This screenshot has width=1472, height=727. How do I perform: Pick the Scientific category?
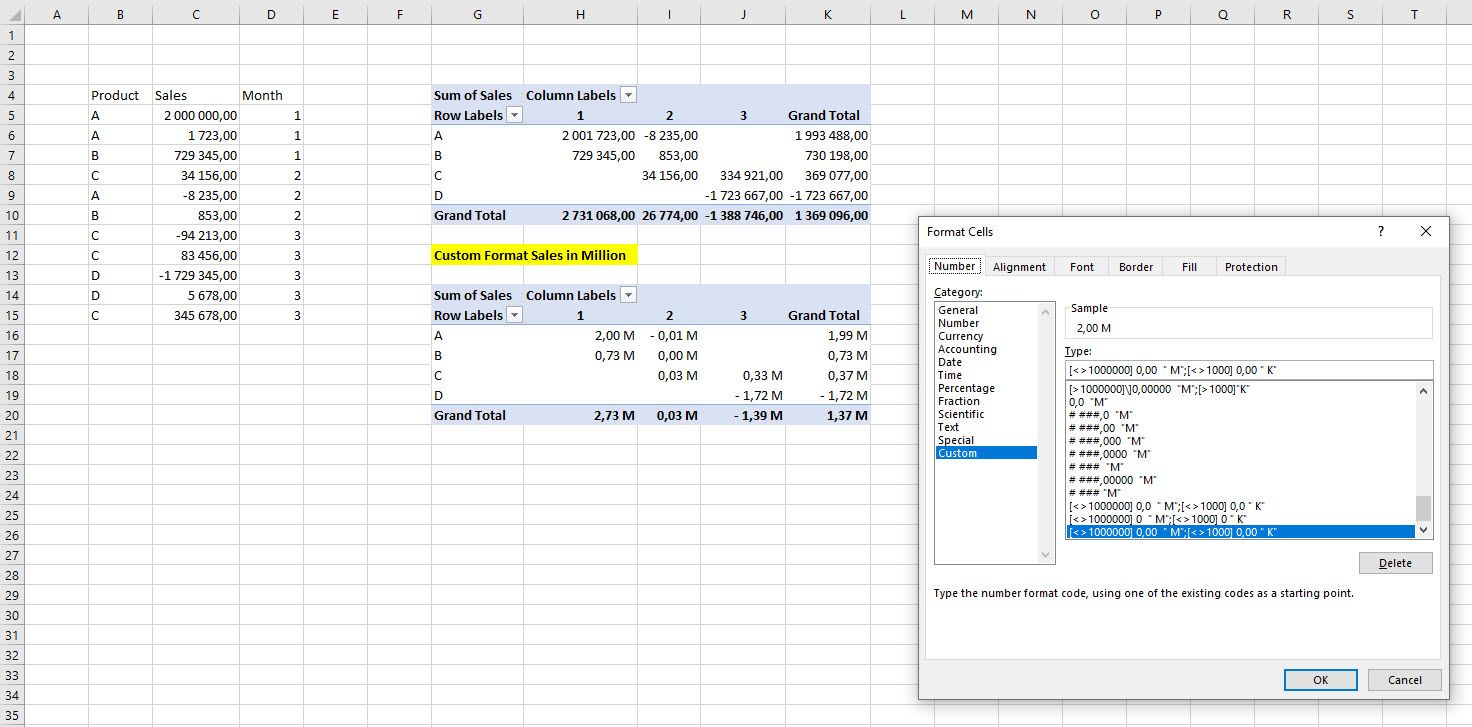pos(985,414)
